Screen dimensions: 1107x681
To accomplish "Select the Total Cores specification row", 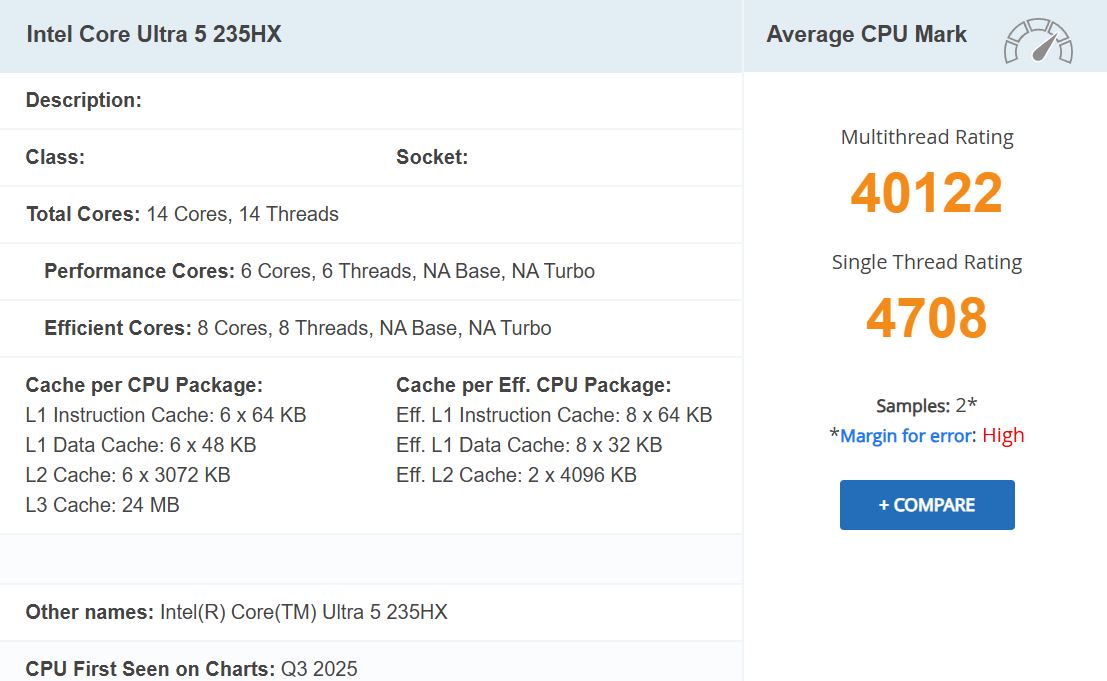I will (180, 214).
